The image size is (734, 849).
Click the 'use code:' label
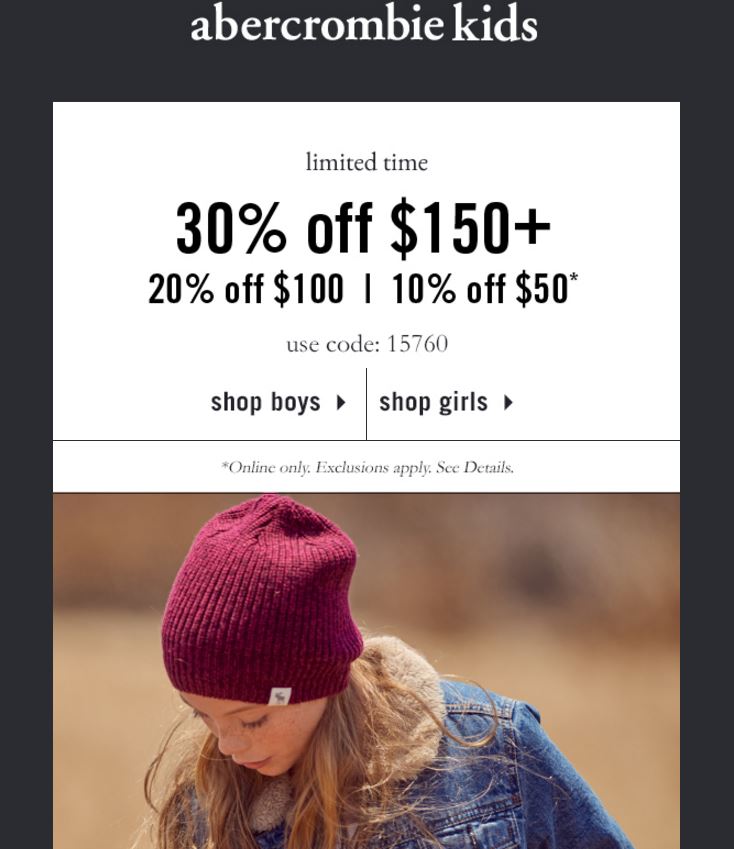click(333, 344)
